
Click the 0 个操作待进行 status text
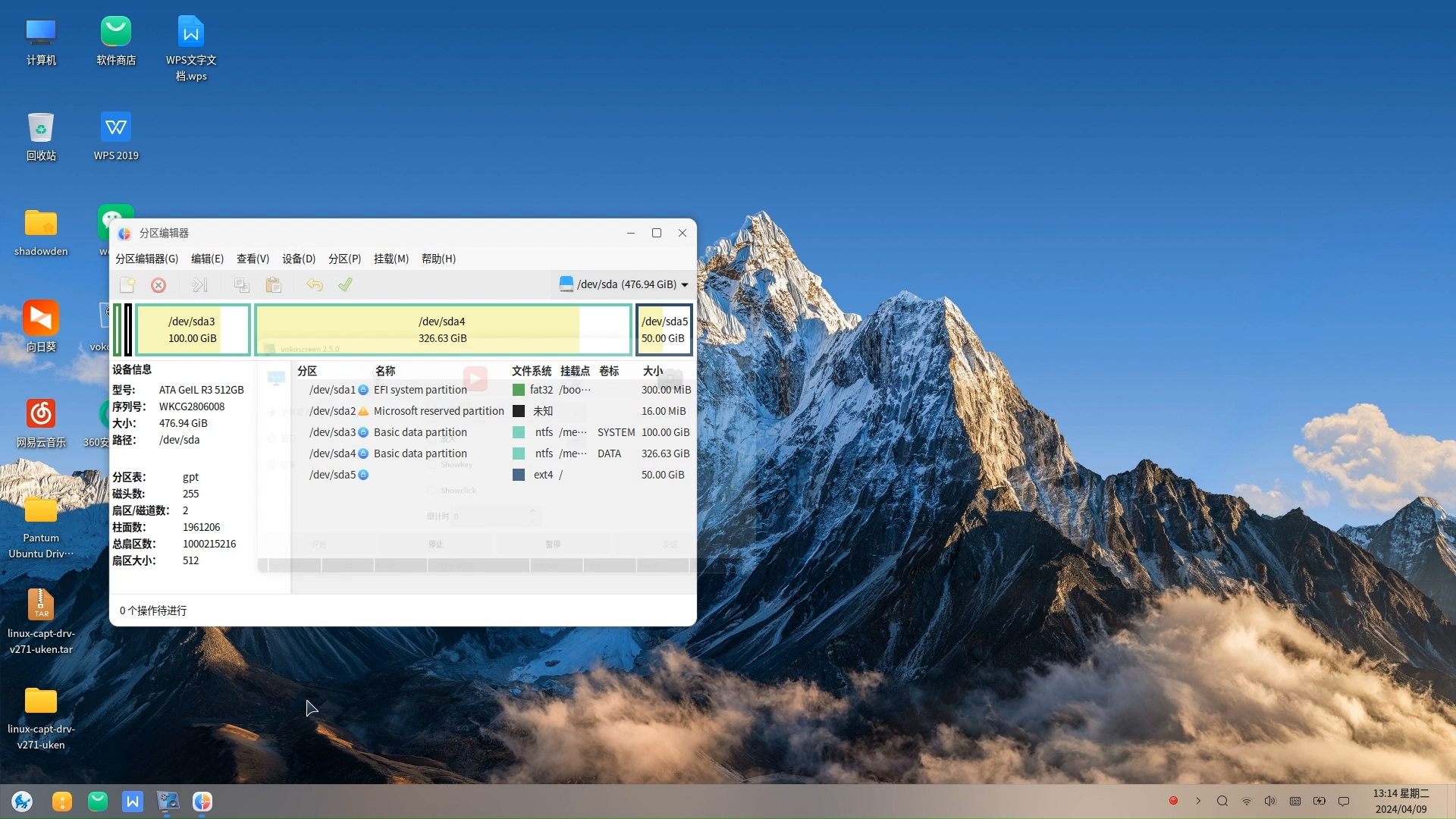[153, 610]
